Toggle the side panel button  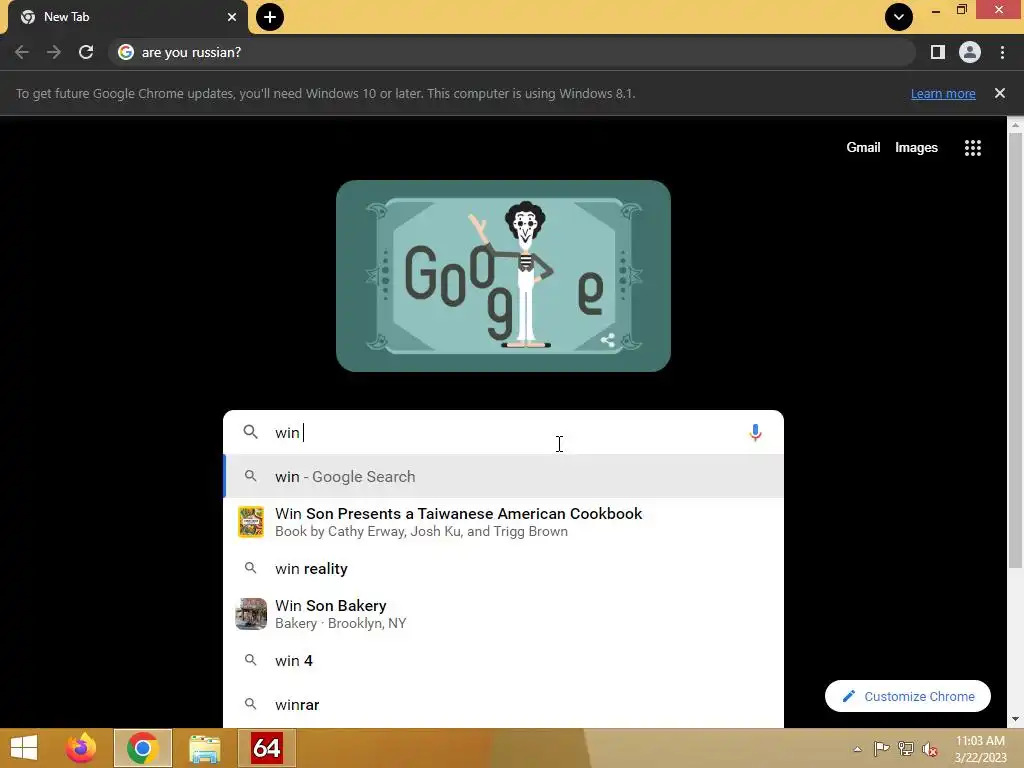tap(938, 52)
